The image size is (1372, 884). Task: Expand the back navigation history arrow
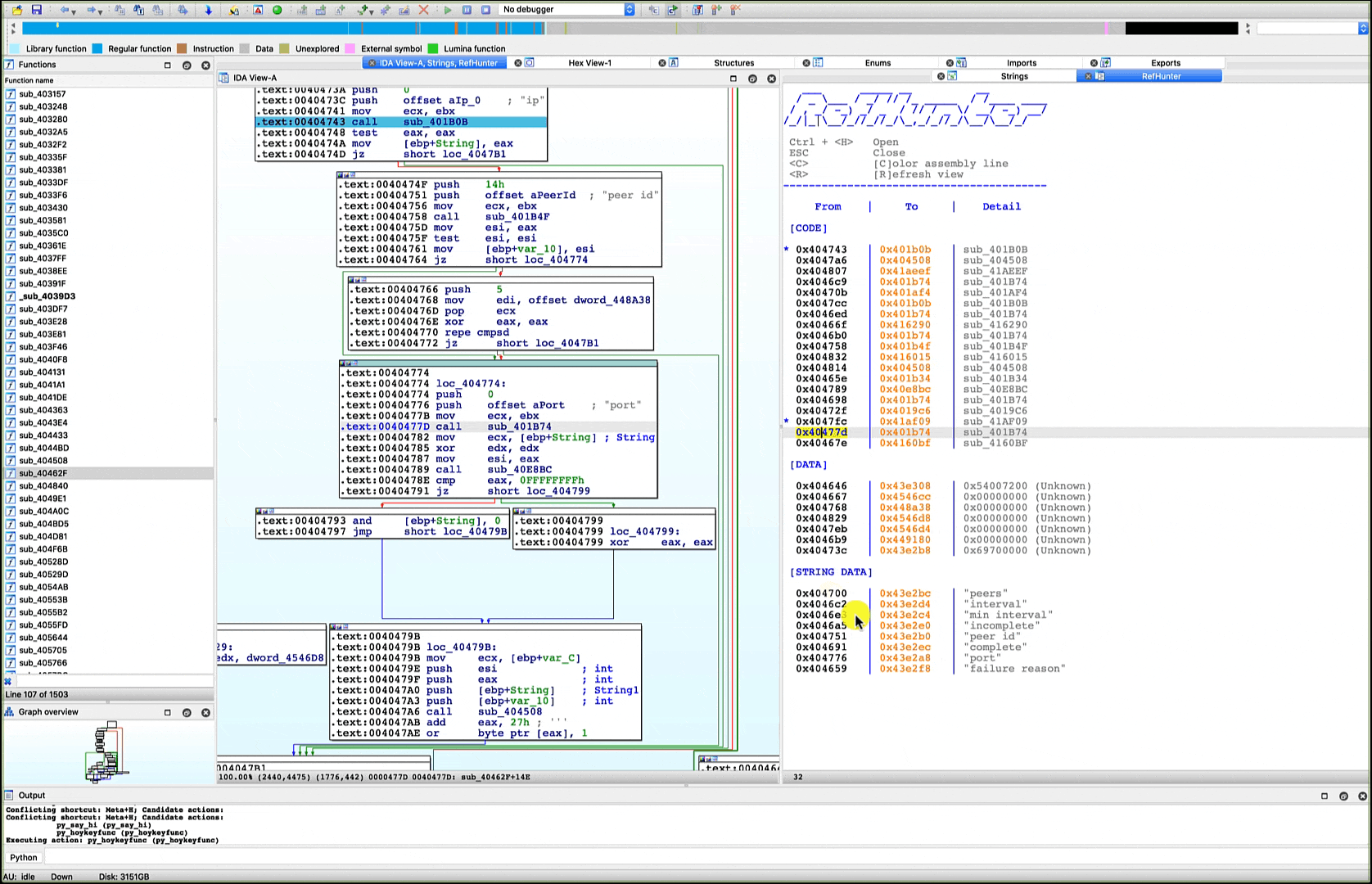click(x=74, y=11)
